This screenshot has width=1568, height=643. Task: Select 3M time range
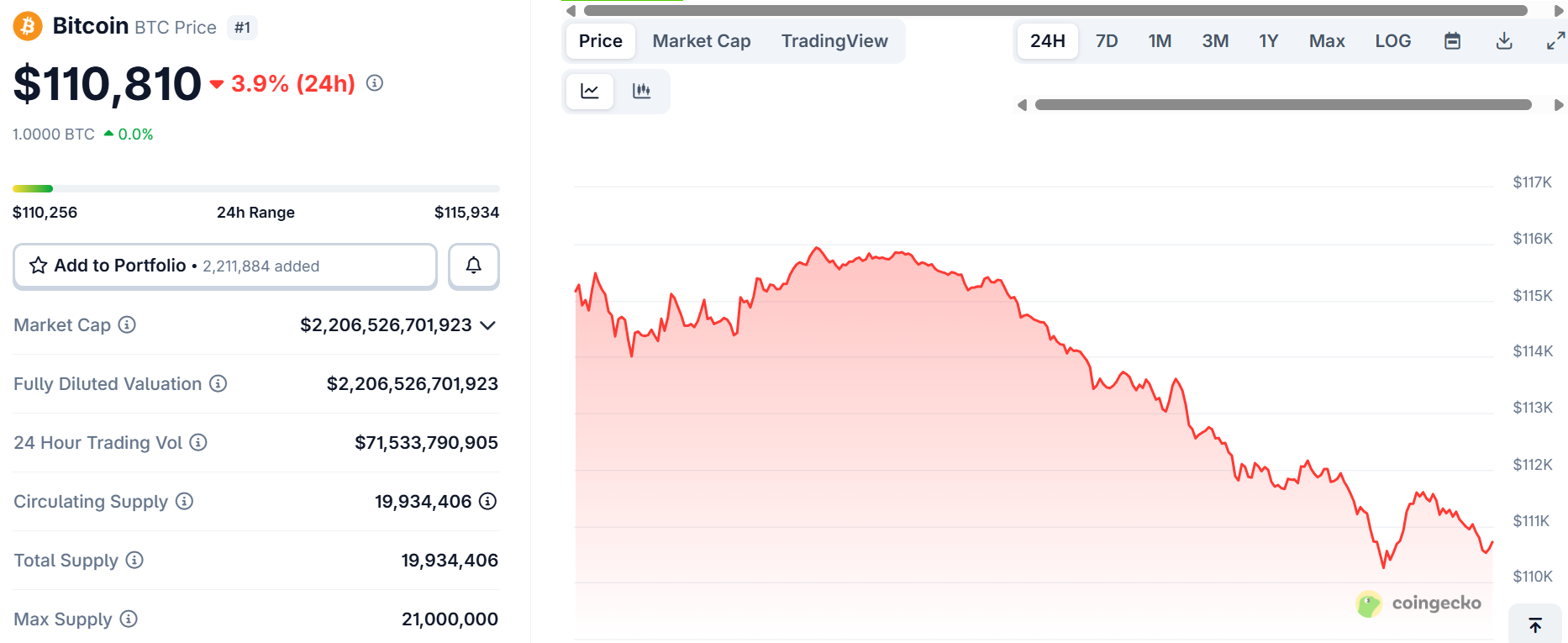1215,41
